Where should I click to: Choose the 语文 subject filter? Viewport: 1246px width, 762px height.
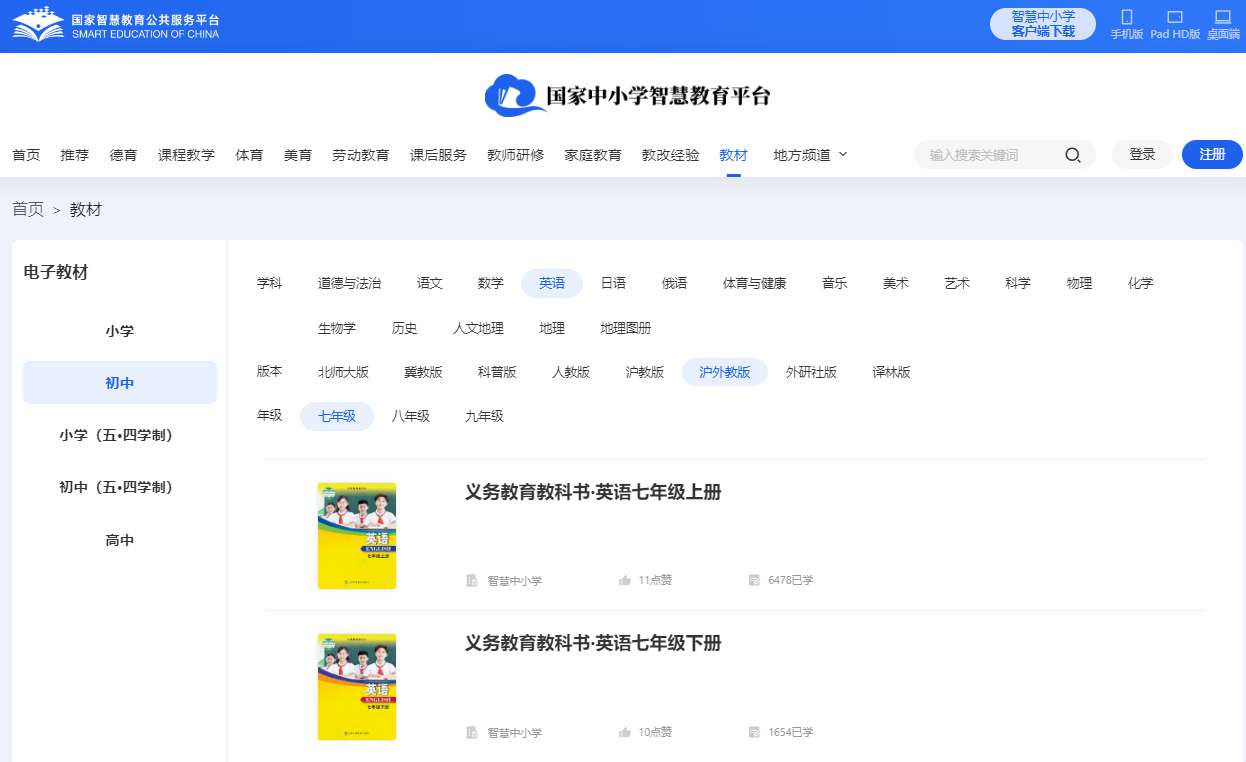430,283
